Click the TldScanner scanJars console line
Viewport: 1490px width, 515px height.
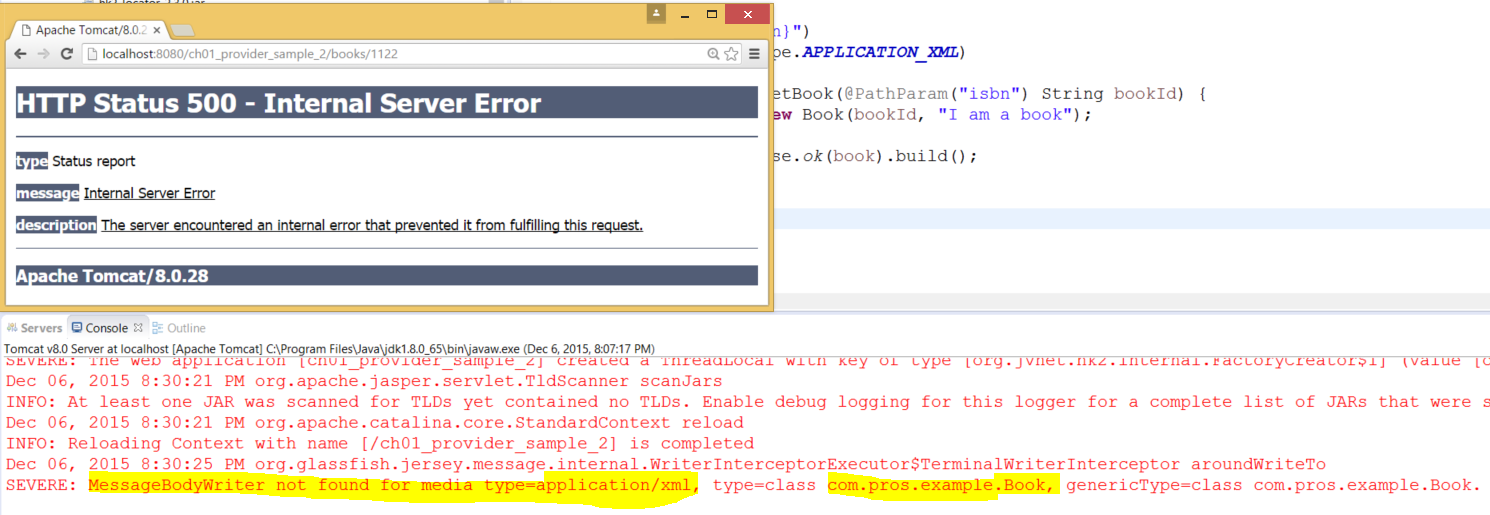(x=364, y=381)
